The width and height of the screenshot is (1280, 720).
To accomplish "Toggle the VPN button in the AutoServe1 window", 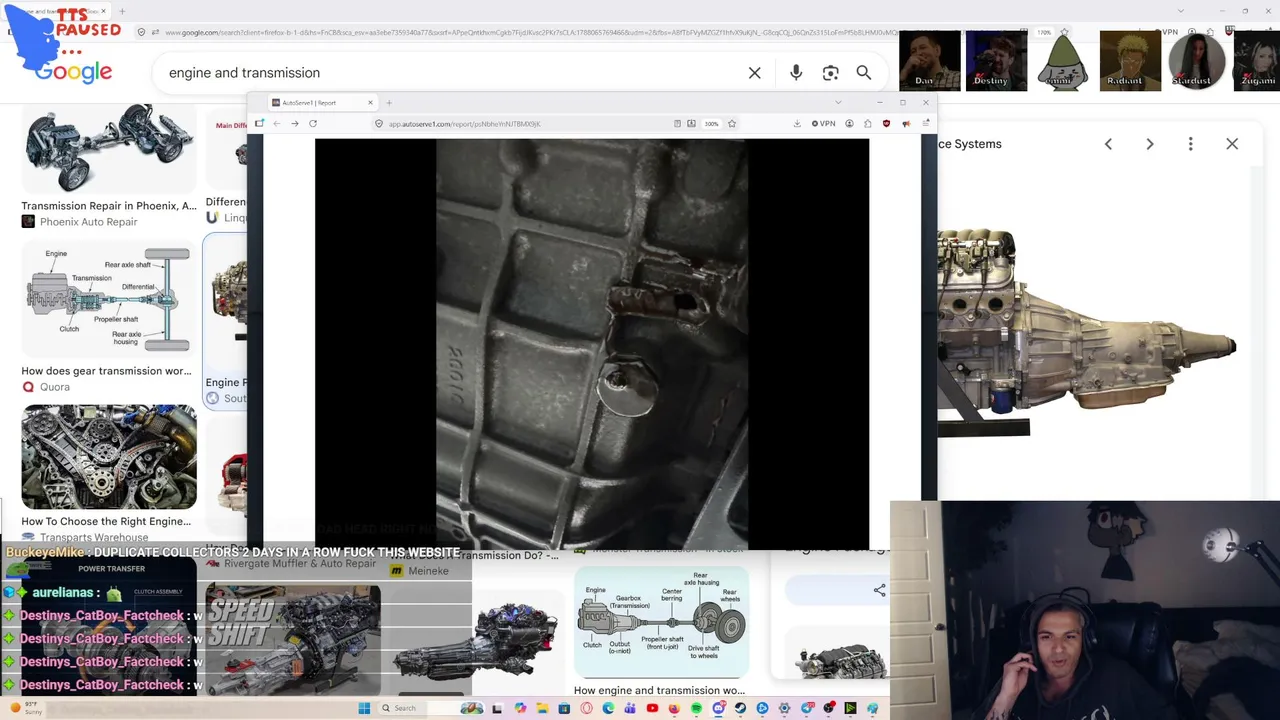I will [x=823, y=124].
